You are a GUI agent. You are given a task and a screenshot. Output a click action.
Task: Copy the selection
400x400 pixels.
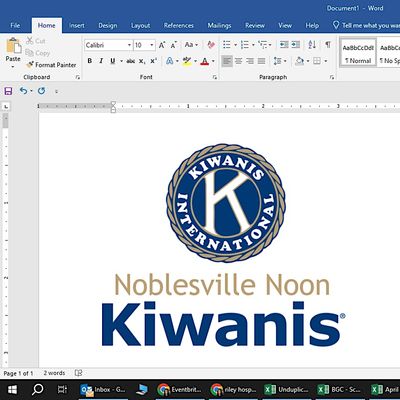(37, 53)
